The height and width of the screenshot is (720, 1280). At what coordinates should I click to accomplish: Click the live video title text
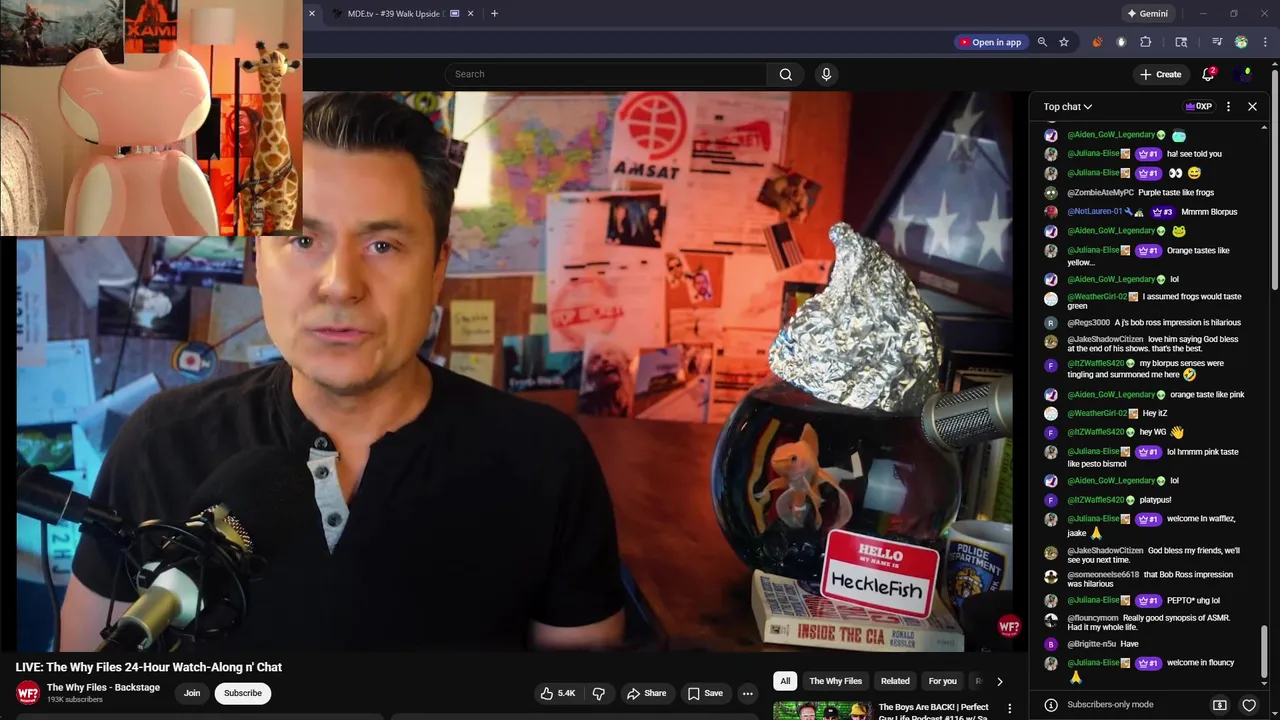tap(149, 667)
